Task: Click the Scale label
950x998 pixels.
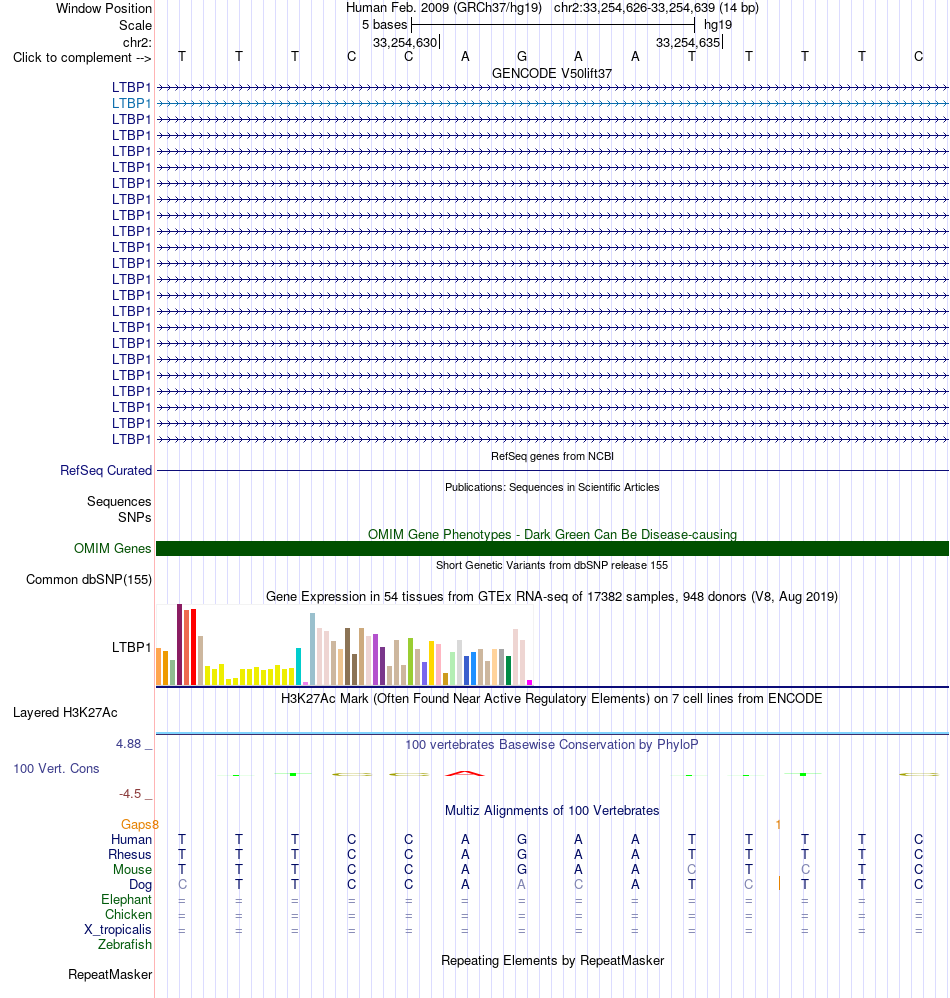Action: [x=136, y=25]
